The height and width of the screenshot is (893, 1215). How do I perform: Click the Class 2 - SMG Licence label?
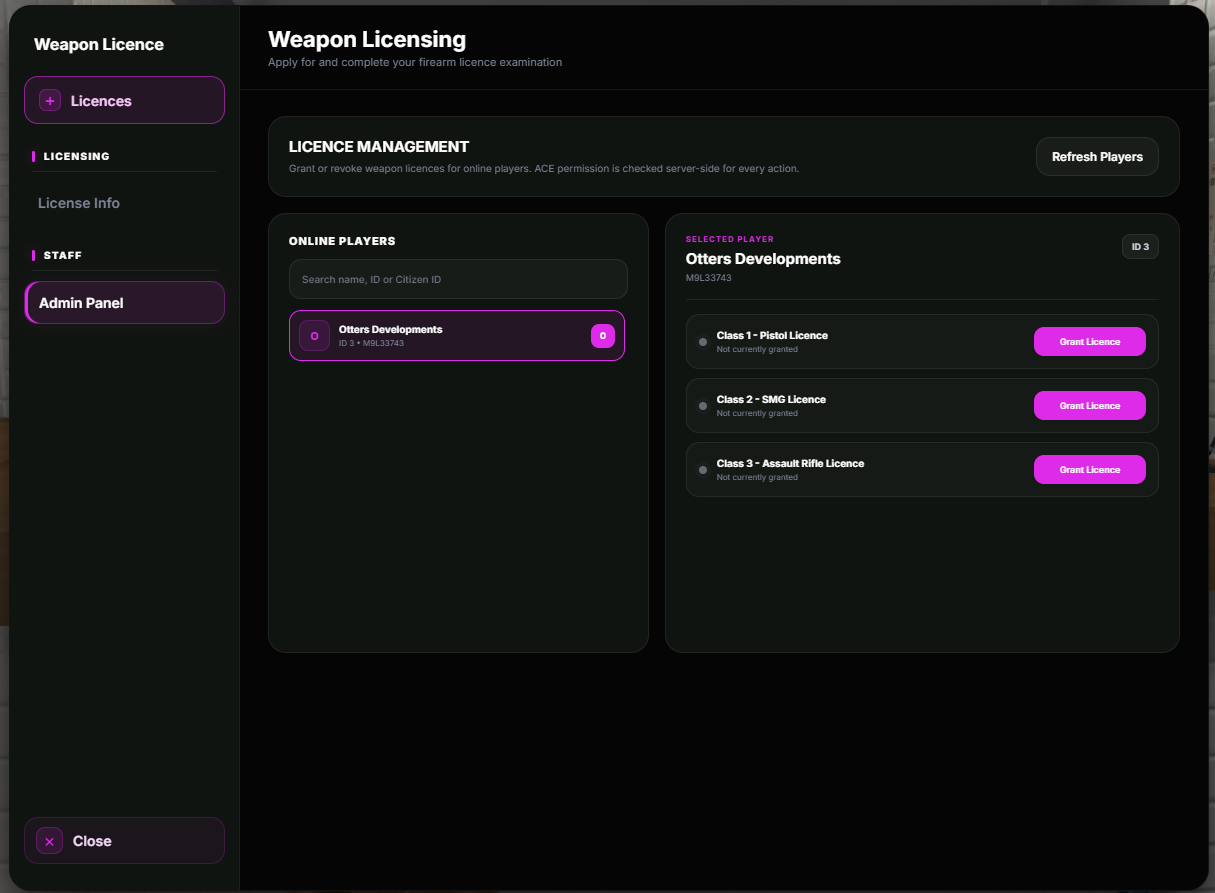tap(771, 400)
